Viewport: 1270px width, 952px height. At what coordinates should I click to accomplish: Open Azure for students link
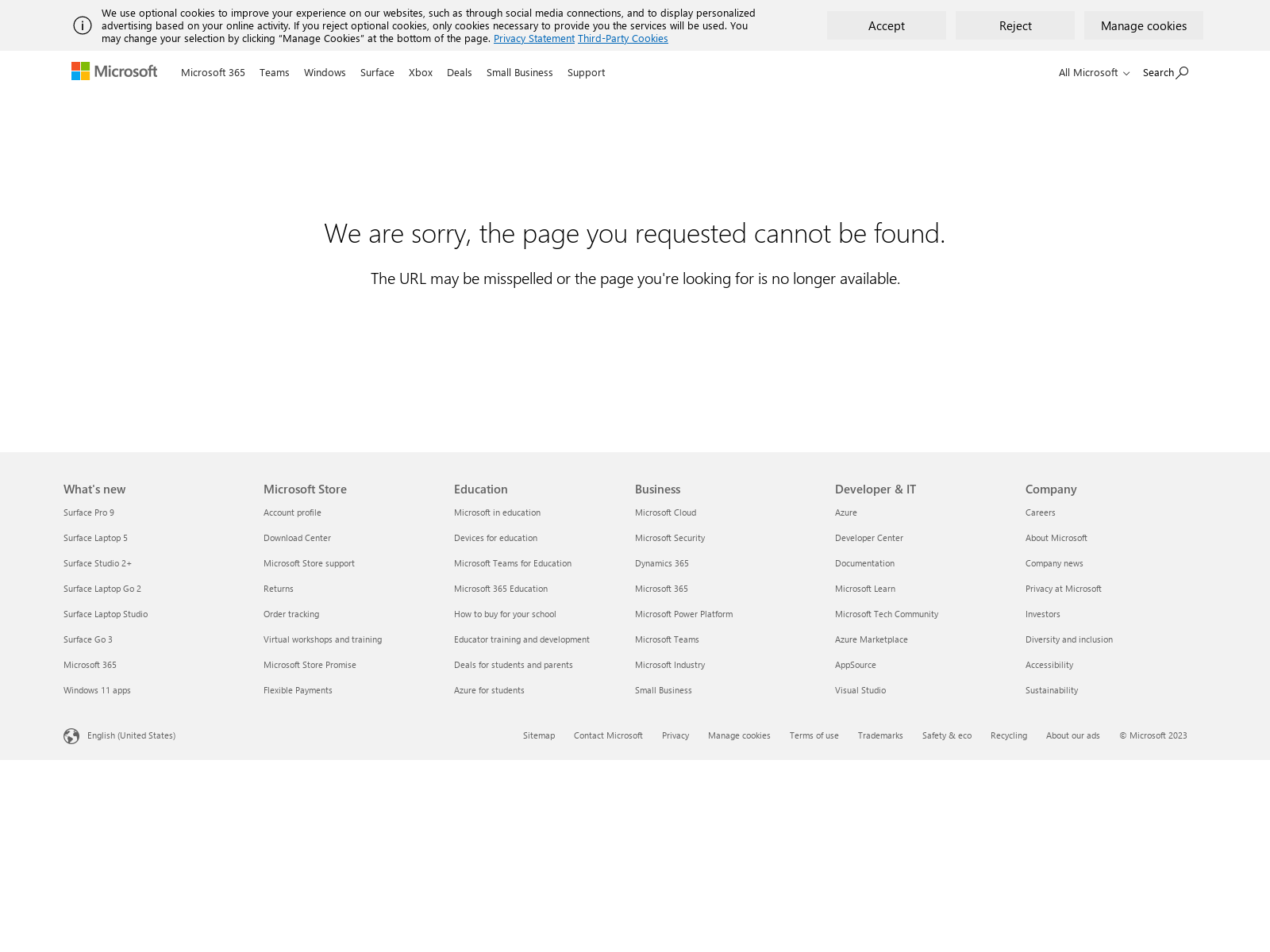coord(489,690)
